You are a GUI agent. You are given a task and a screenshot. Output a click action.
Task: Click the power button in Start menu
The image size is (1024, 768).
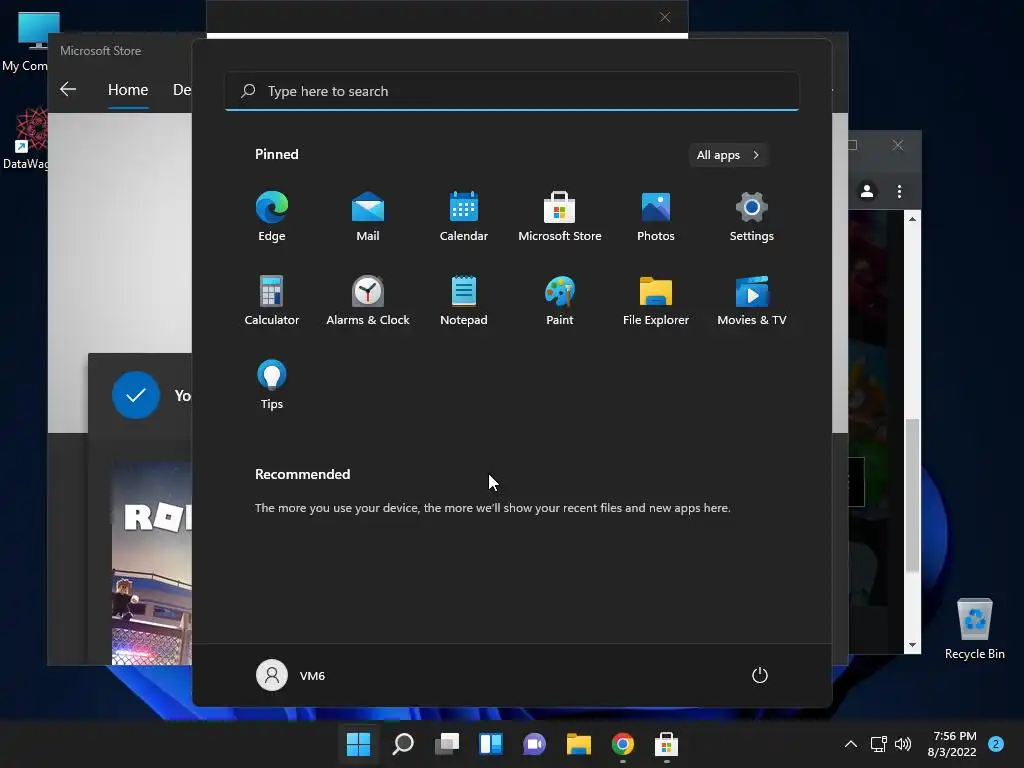tap(760, 675)
